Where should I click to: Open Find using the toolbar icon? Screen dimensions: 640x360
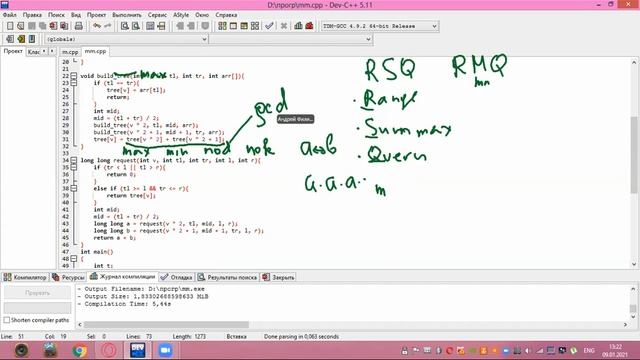[124, 26]
